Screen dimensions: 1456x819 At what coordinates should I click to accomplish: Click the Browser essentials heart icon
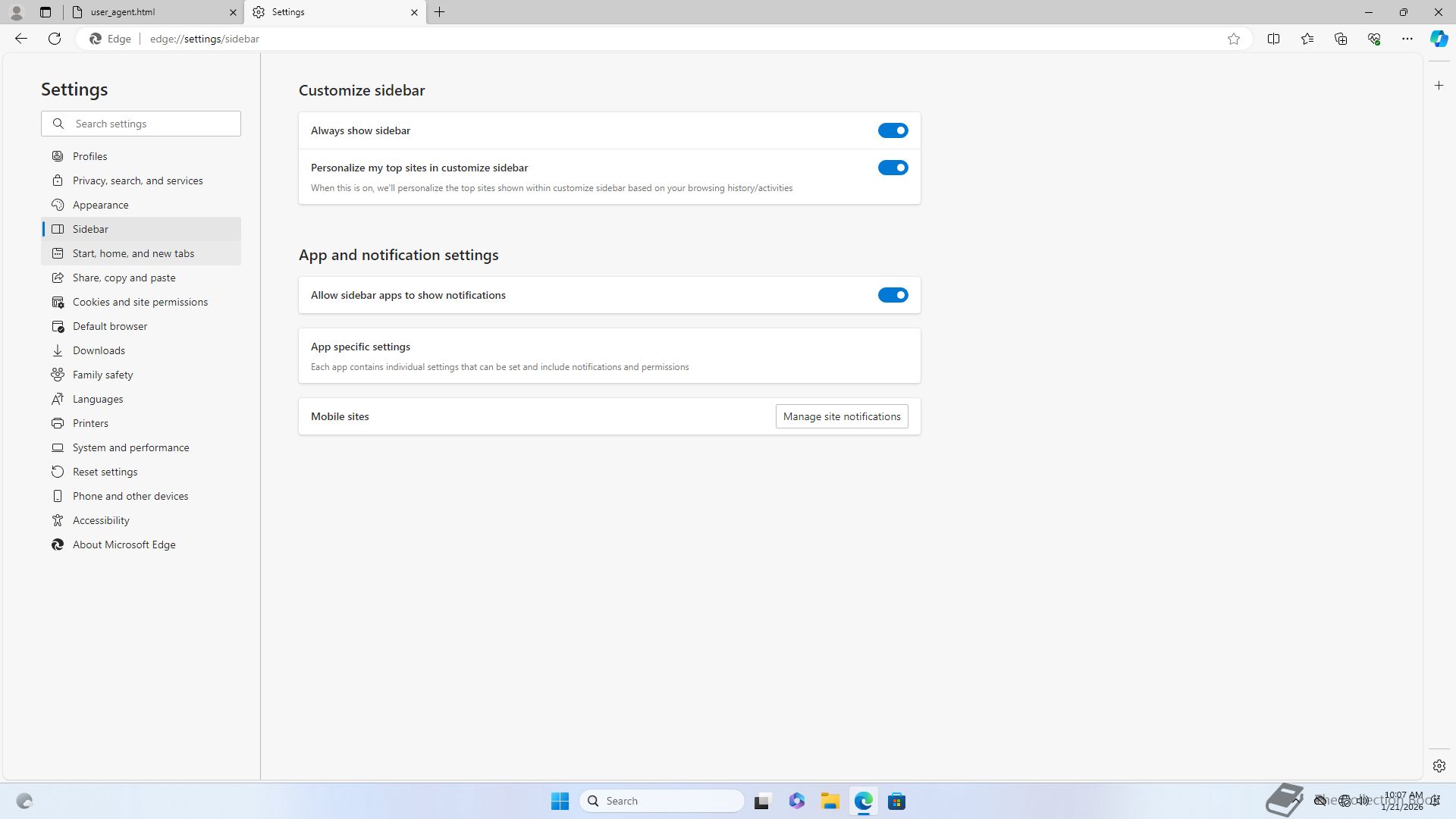coord(1373,39)
